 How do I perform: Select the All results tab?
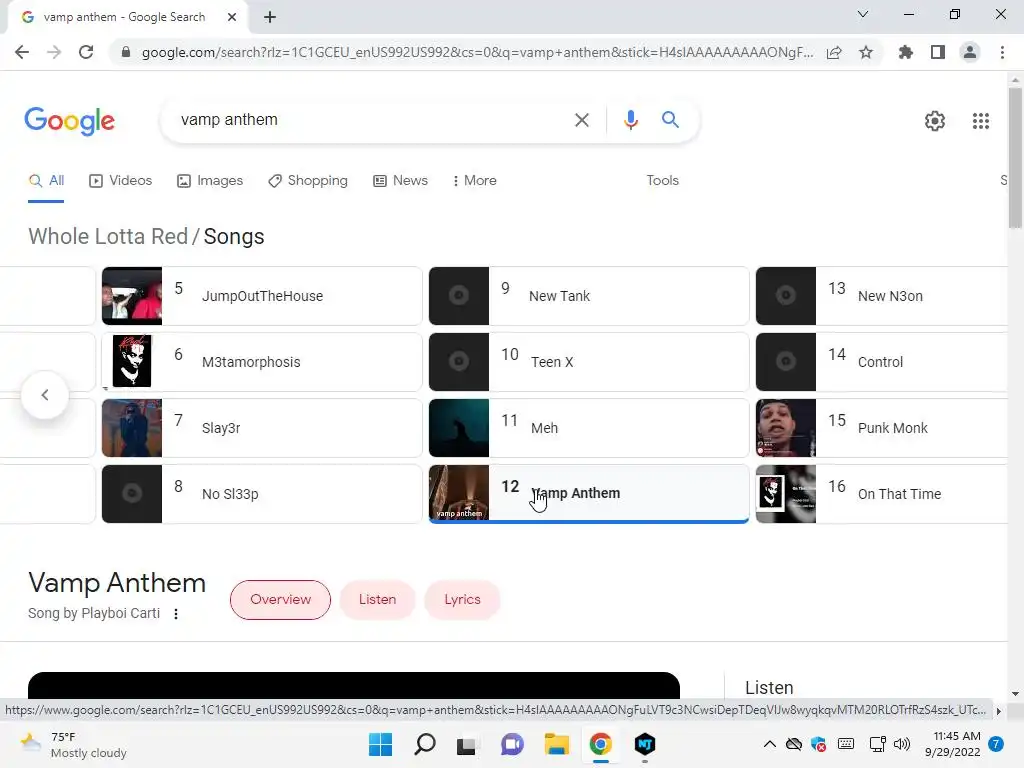click(x=46, y=181)
